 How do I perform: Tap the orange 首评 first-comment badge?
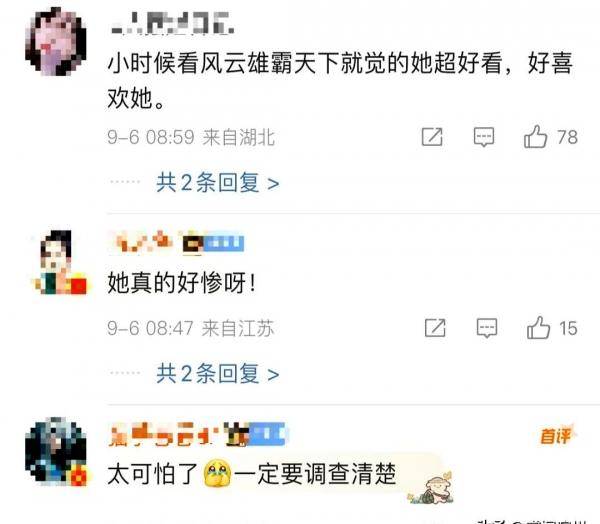(557, 435)
